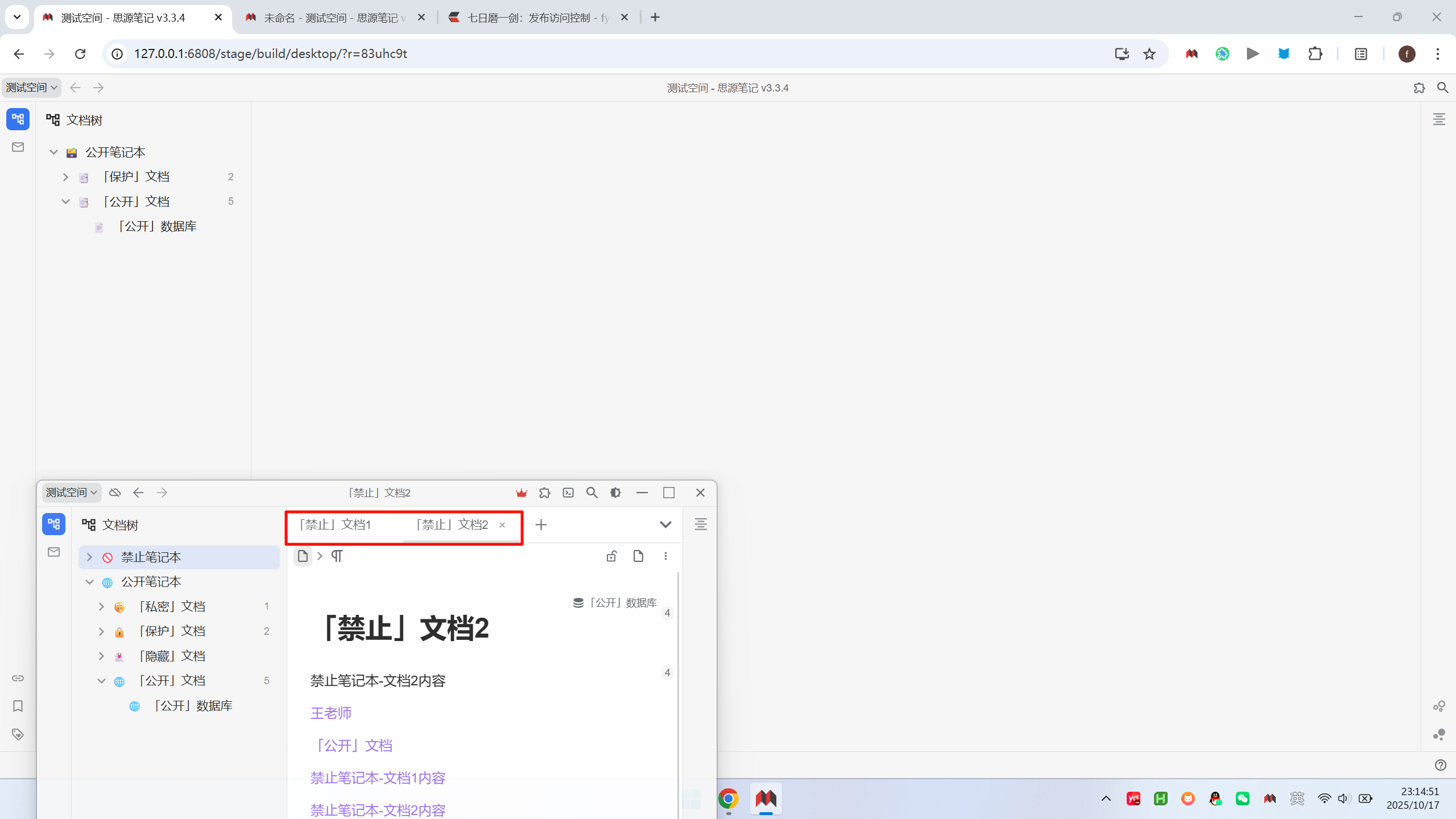The width and height of the screenshot is (1456, 819).
Task: Toggle the appearance theme mode icon
Action: tap(615, 493)
